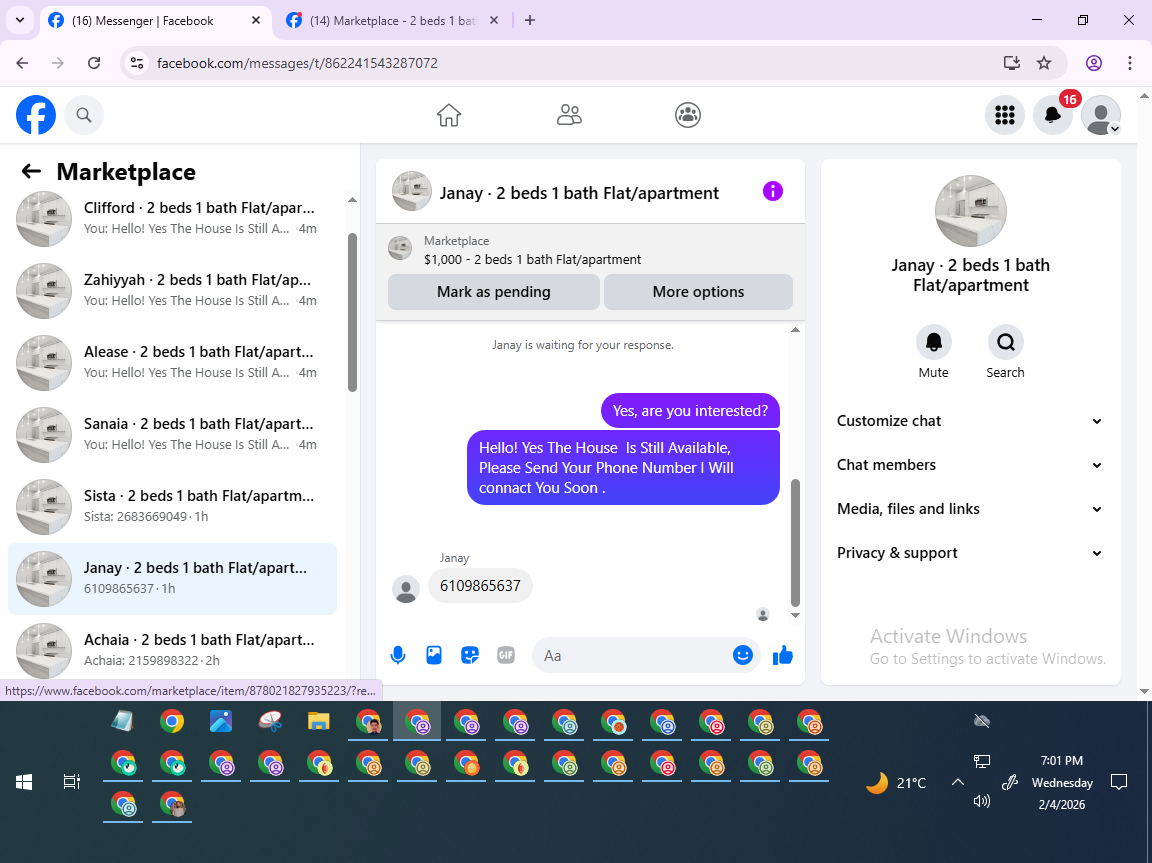Open the Zahiyyah conversation
This screenshot has height=863, width=1152.
173,290
